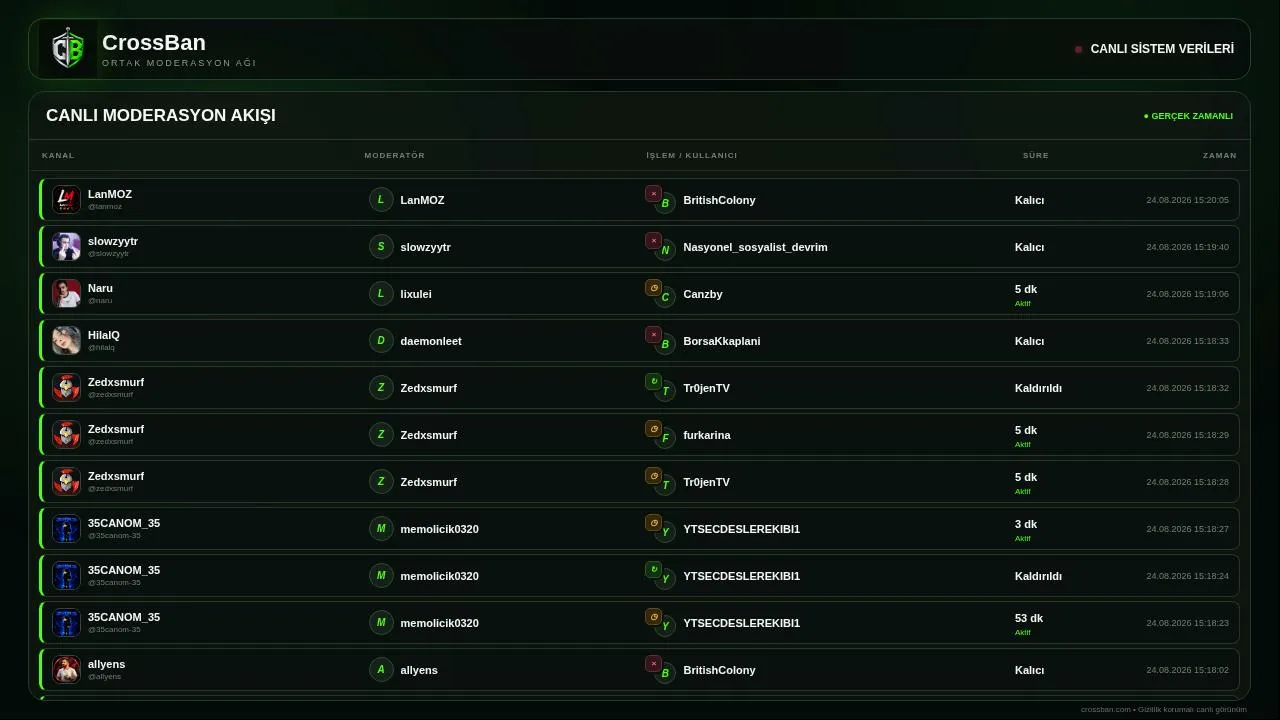This screenshot has width=1280, height=720.
Task: Click the Naru channel avatar
Action: (x=66, y=294)
